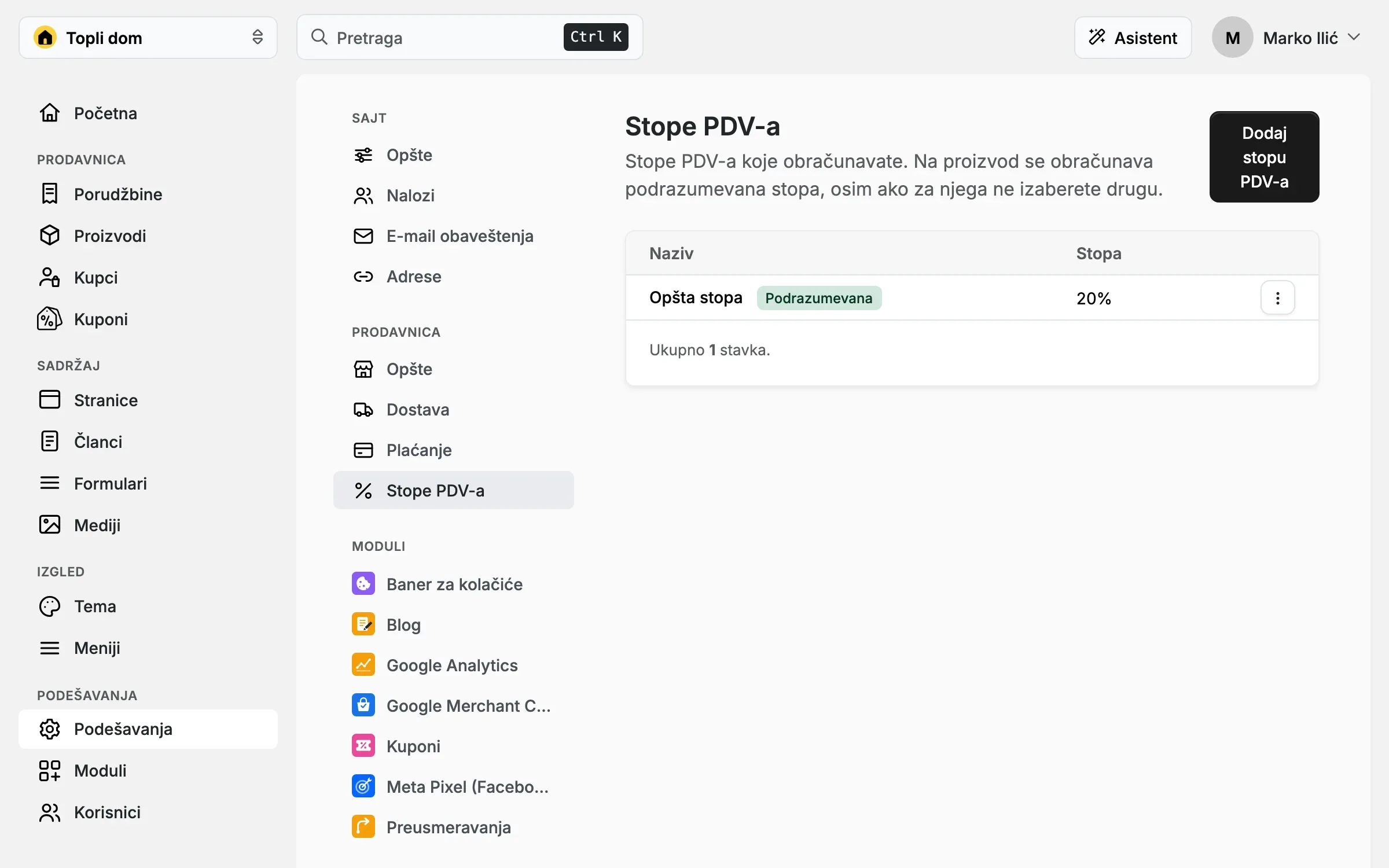Open Plaćanje settings page

coord(454,450)
